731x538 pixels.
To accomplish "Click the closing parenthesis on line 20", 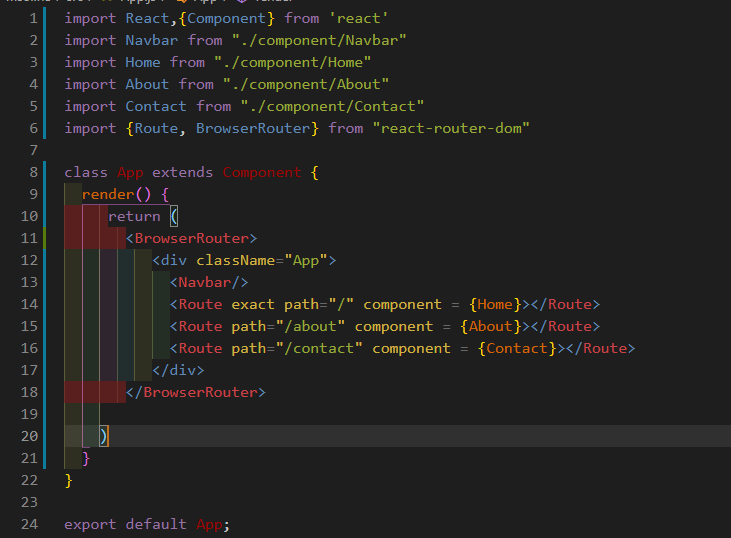I will pyautogui.click(x=103, y=436).
